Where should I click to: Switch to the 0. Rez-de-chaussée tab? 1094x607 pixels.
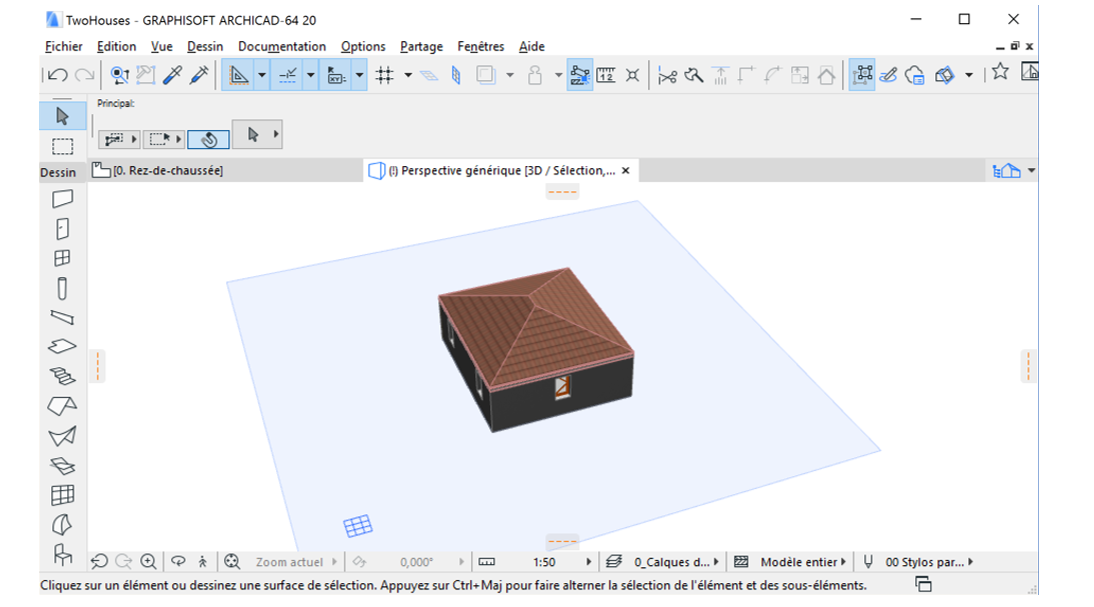coord(168,171)
